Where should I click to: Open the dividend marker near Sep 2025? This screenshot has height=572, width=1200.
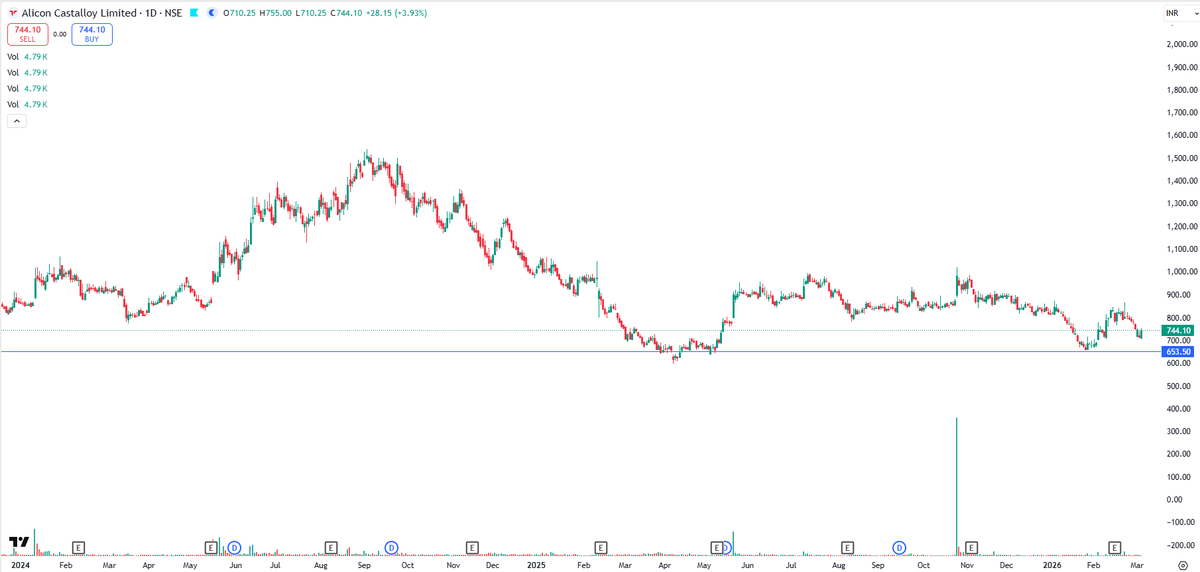coord(900,547)
